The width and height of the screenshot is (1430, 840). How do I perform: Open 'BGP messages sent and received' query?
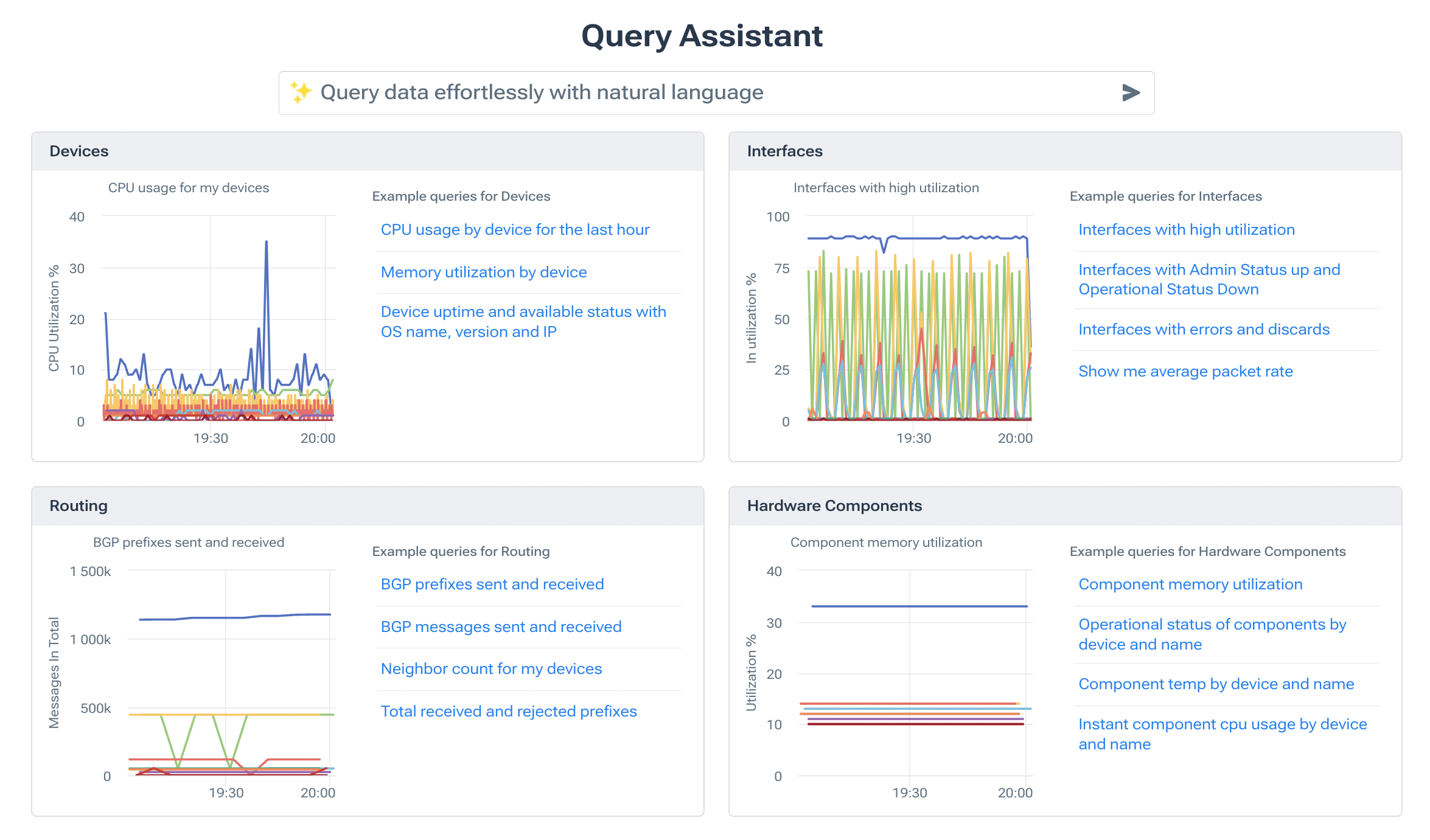click(x=501, y=627)
